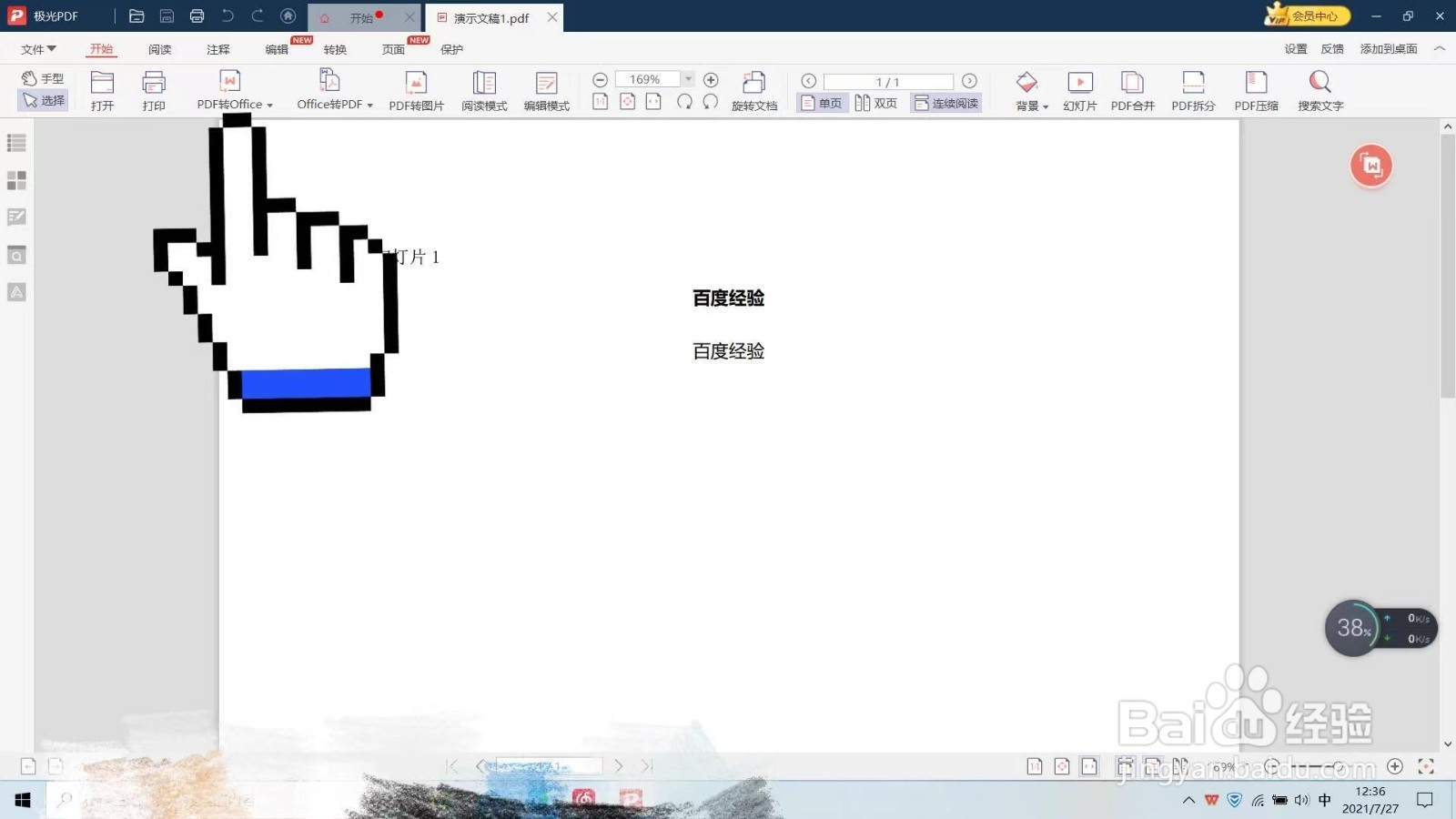Switch to 阅读模式 reading mode
1456x819 pixels.
(484, 91)
